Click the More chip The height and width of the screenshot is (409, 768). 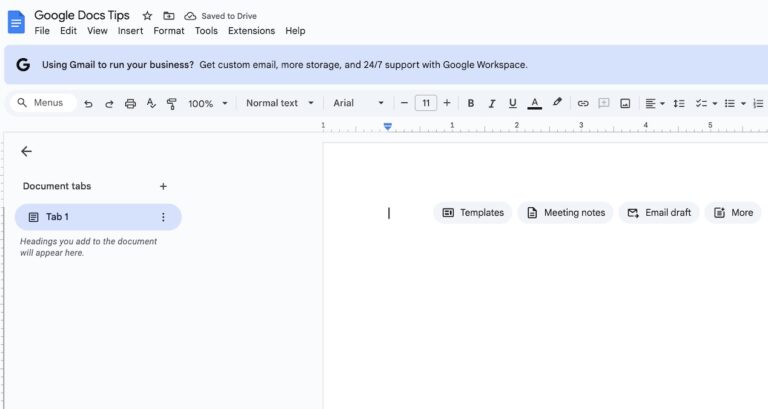point(733,213)
